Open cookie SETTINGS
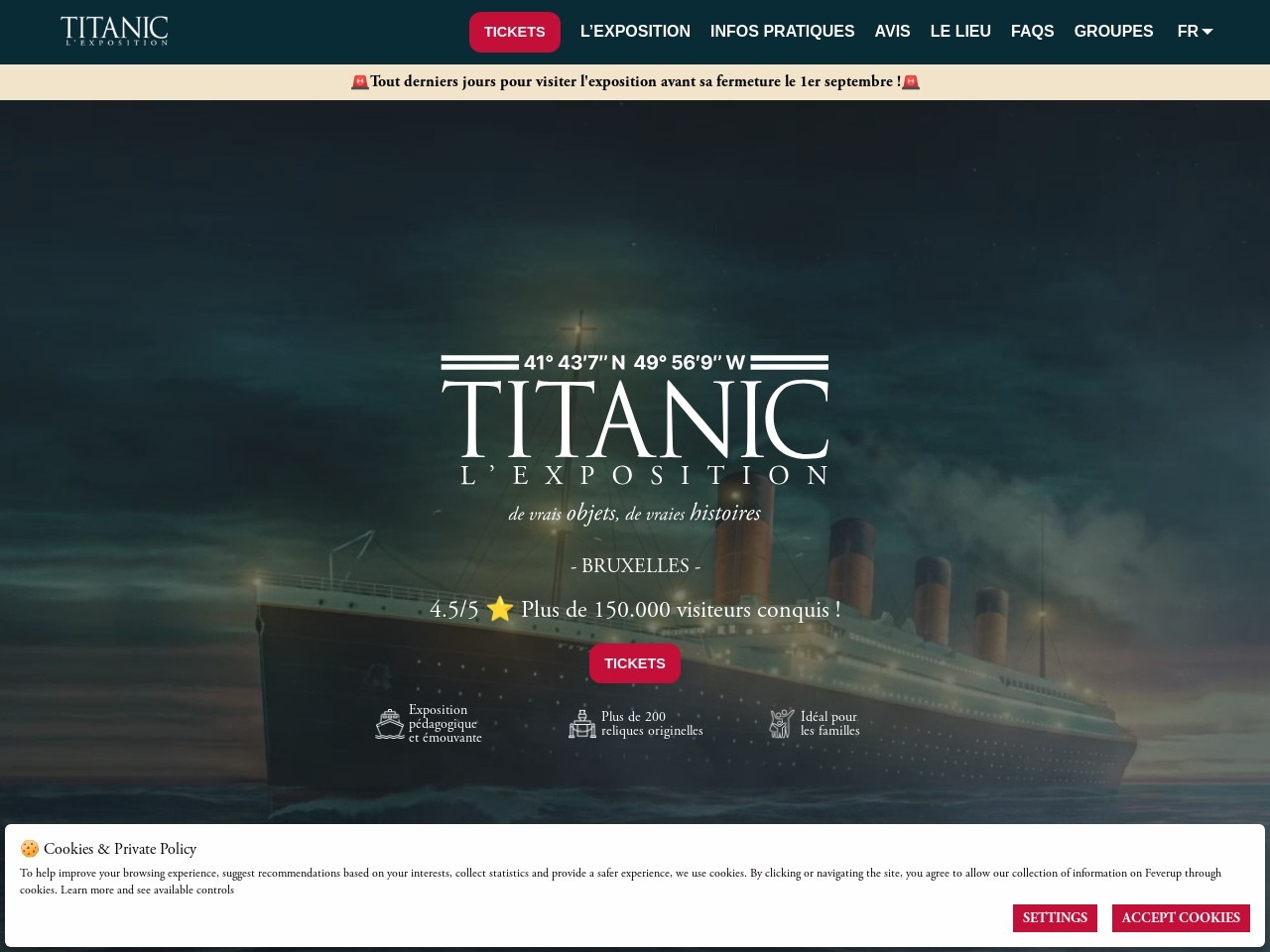 click(x=1055, y=918)
